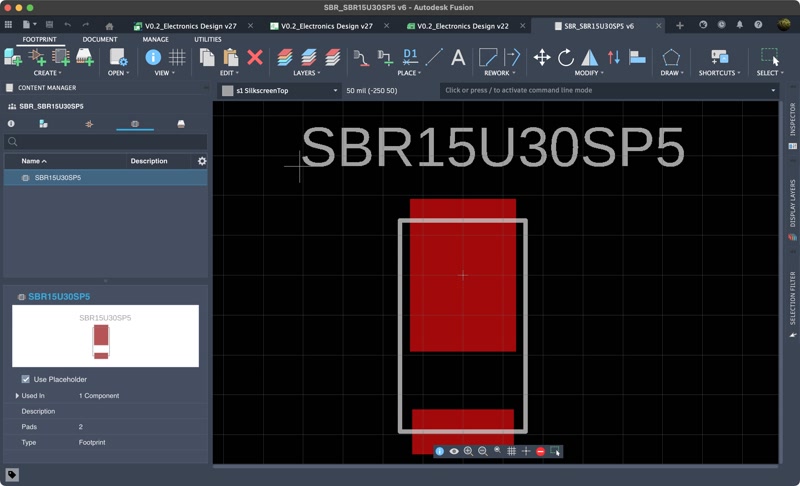Viewport: 800px width, 486px height.
Task: Select the Mirror tool icon
Action: click(x=590, y=58)
